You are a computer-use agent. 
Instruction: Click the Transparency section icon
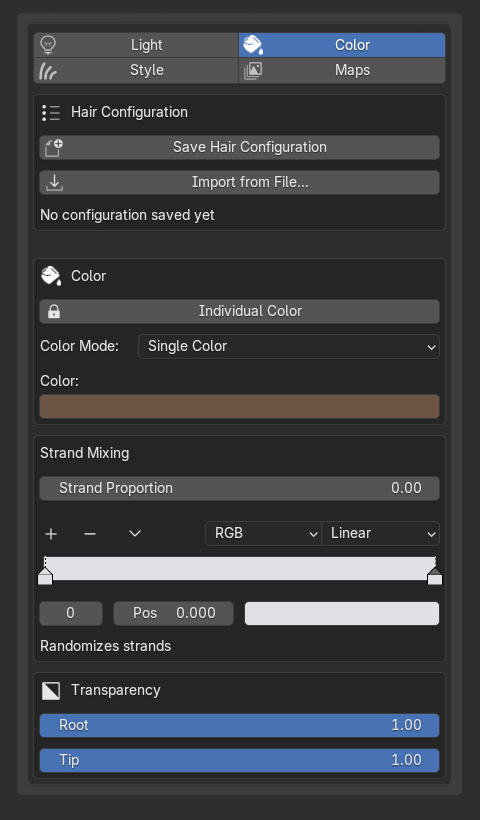[51, 691]
